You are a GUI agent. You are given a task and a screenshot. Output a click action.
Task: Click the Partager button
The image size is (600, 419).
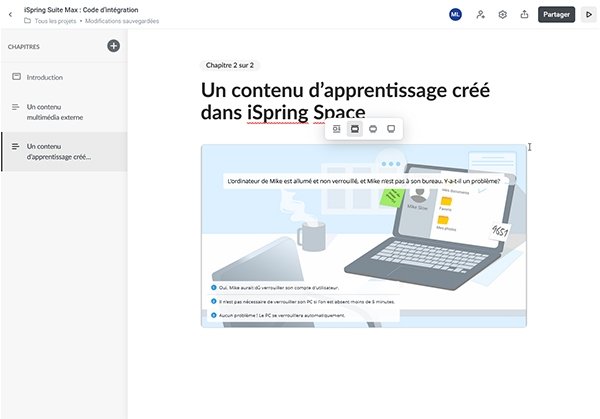[x=556, y=15]
